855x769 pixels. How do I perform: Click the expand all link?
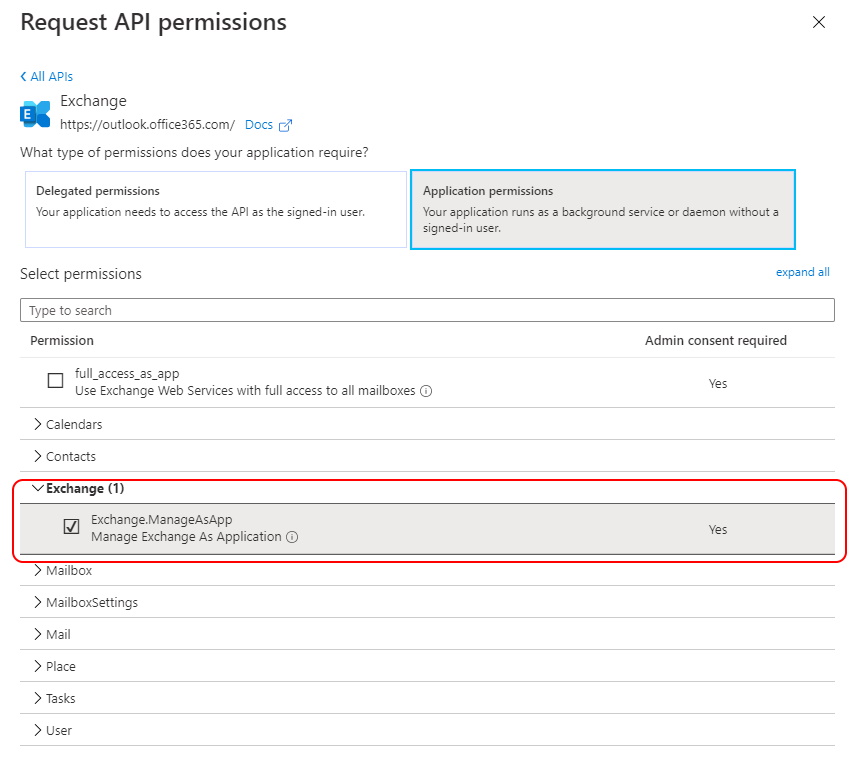(x=803, y=272)
